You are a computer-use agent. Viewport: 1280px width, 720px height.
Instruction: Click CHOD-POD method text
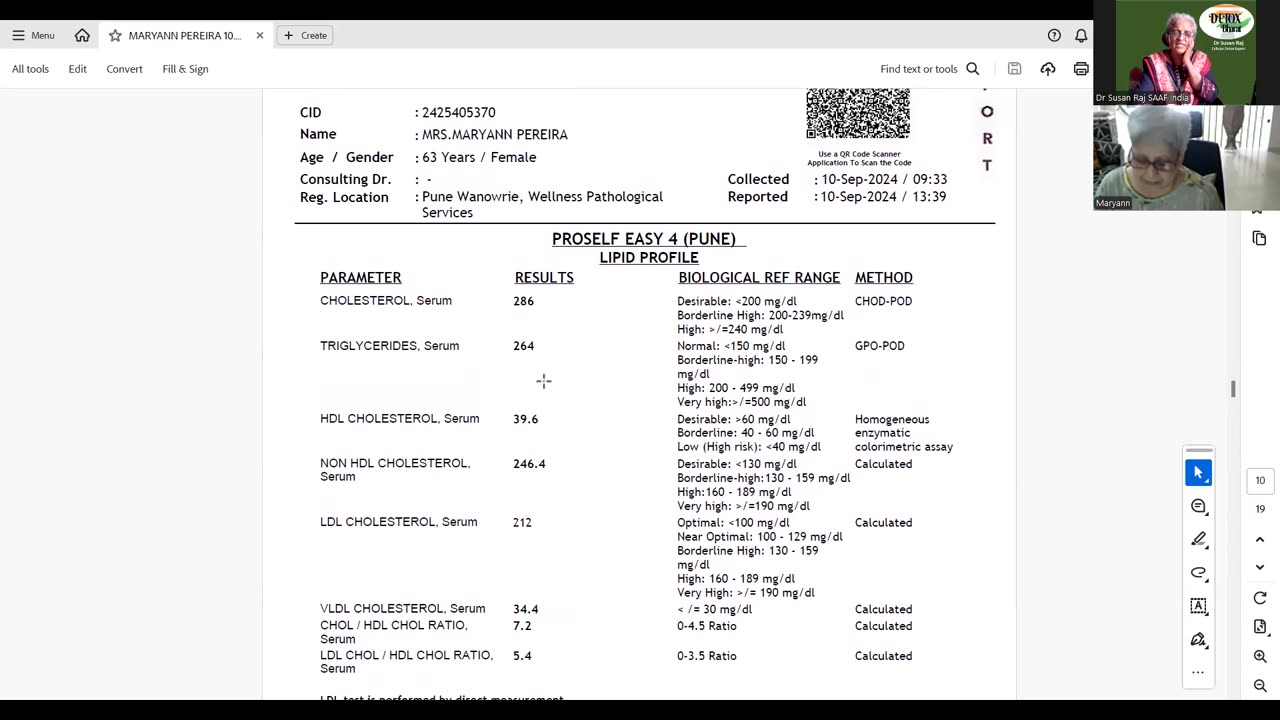click(x=884, y=301)
